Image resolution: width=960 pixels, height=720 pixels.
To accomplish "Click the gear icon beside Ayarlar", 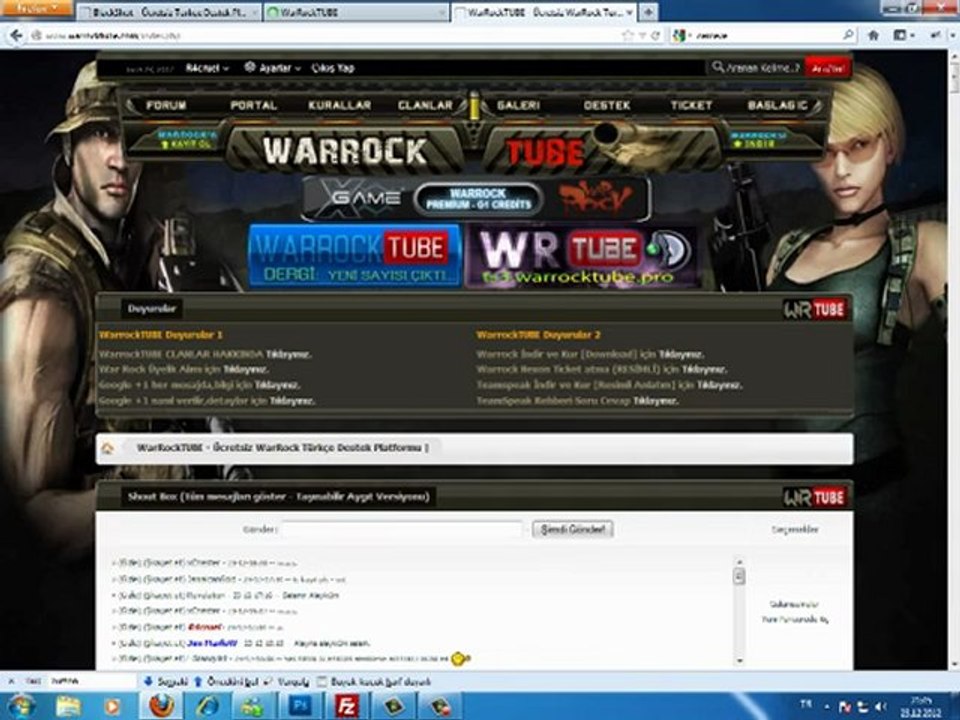I will point(249,67).
